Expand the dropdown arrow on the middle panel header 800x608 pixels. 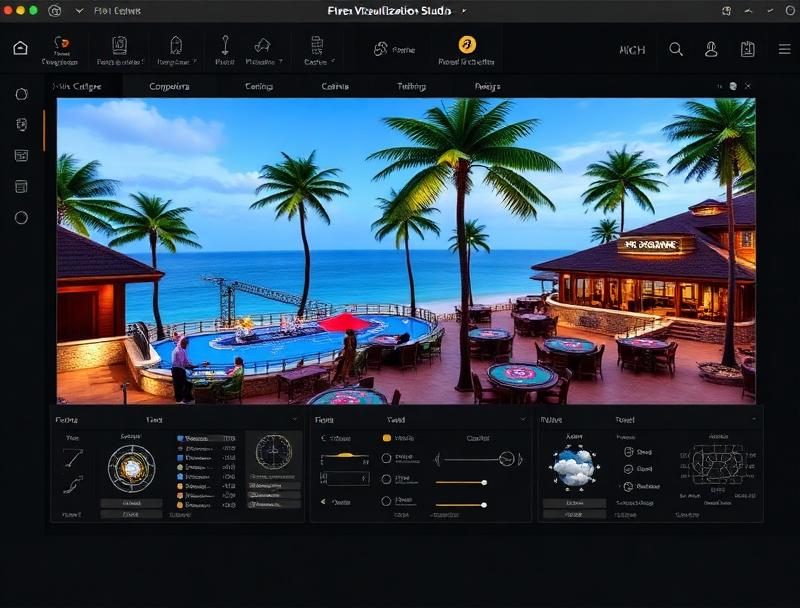pos(523,418)
